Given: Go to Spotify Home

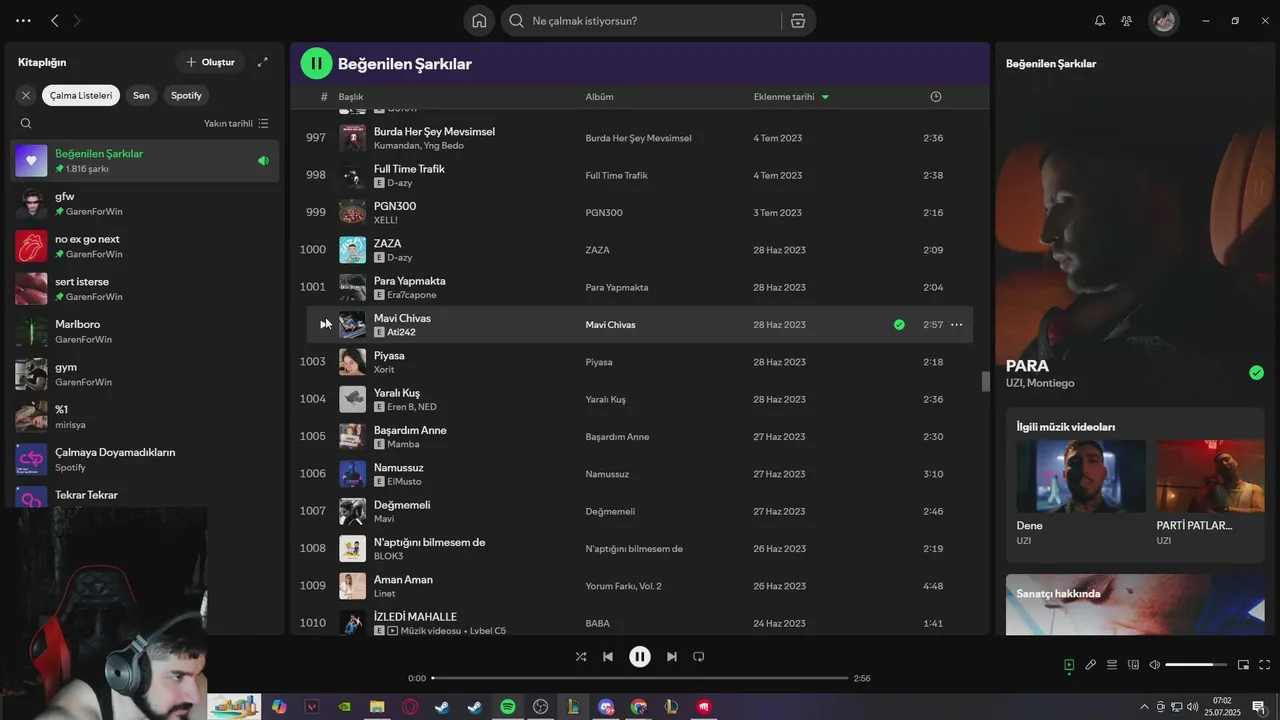Looking at the screenshot, I should point(479,20).
